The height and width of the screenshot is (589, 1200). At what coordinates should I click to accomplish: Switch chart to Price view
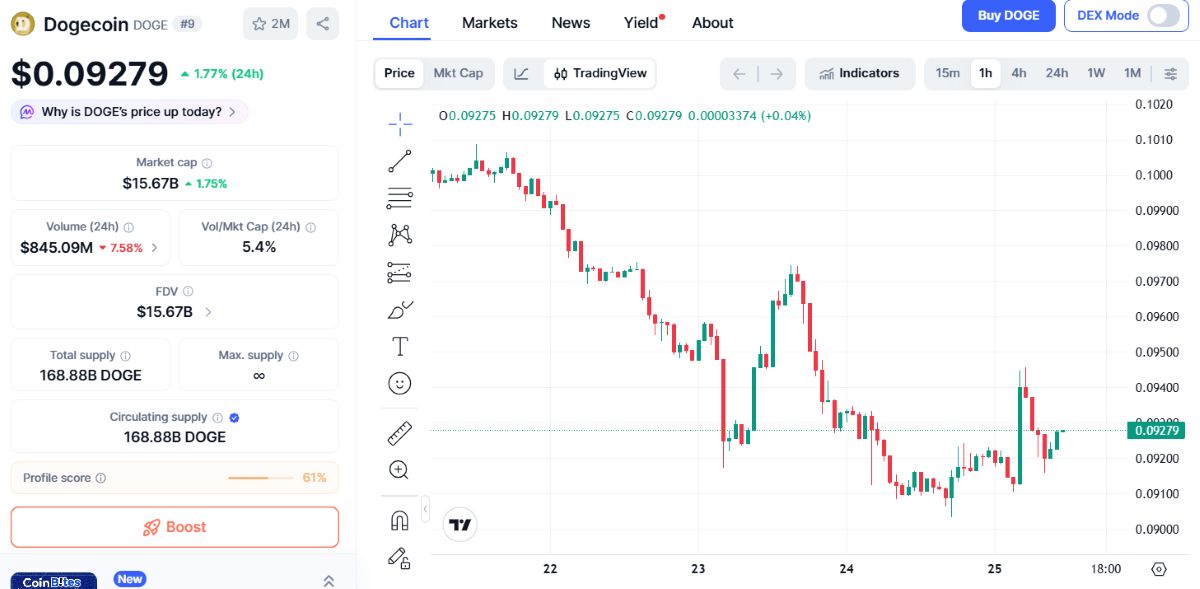[x=399, y=73]
